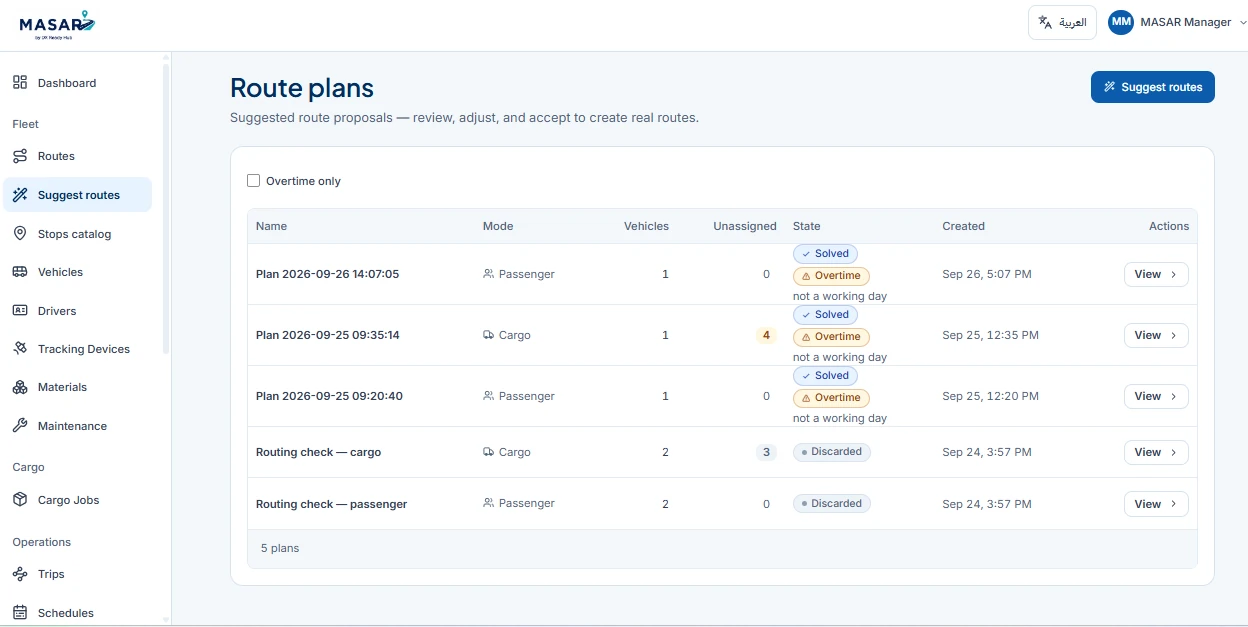This screenshot has height=627, width=1248.
Task: Click the Cargo mode cell for Routing check — cargo
Action: [507, 452]
